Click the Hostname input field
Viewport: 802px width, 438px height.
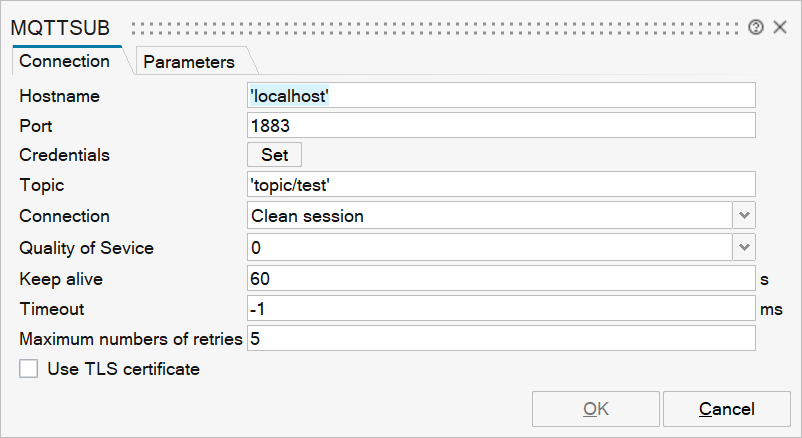point(500,95)
